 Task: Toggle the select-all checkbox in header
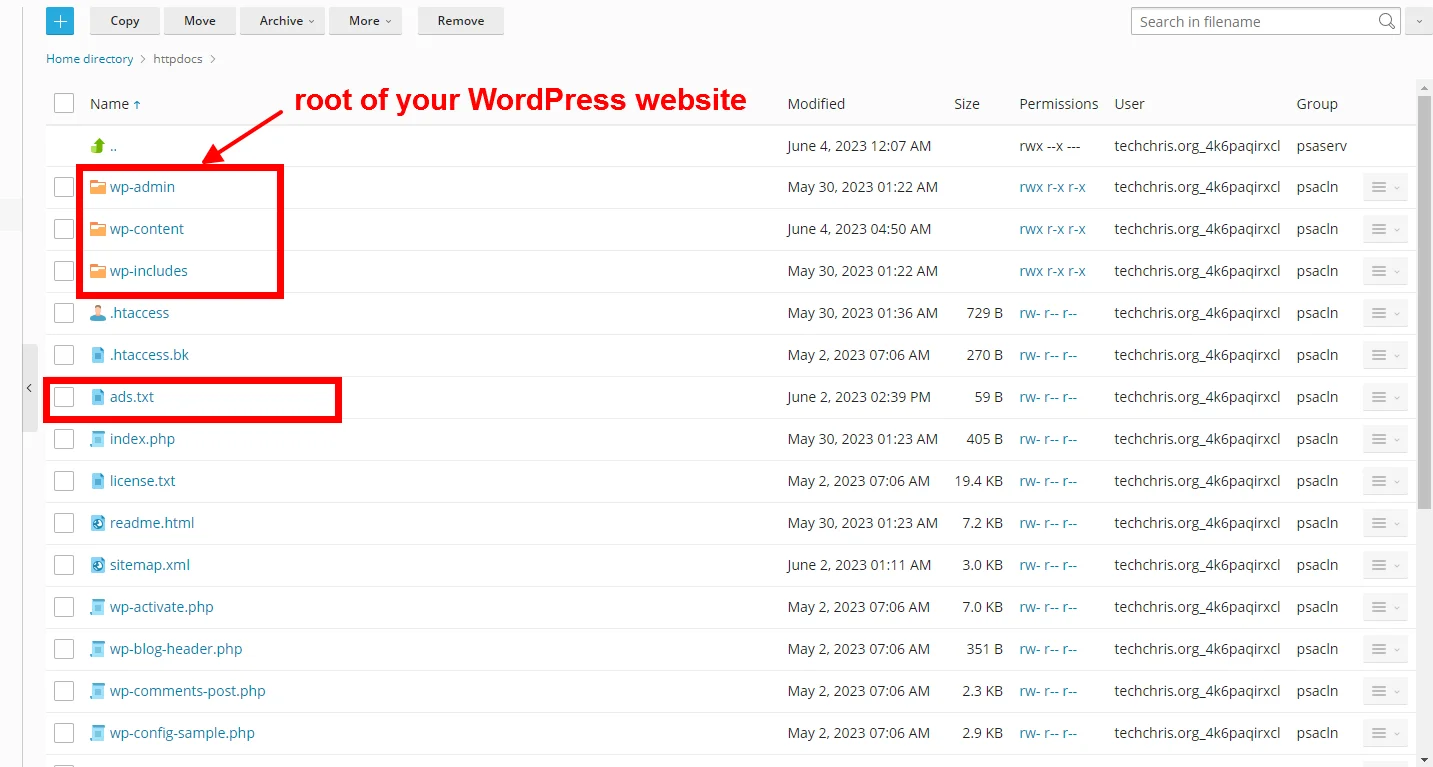64,103
